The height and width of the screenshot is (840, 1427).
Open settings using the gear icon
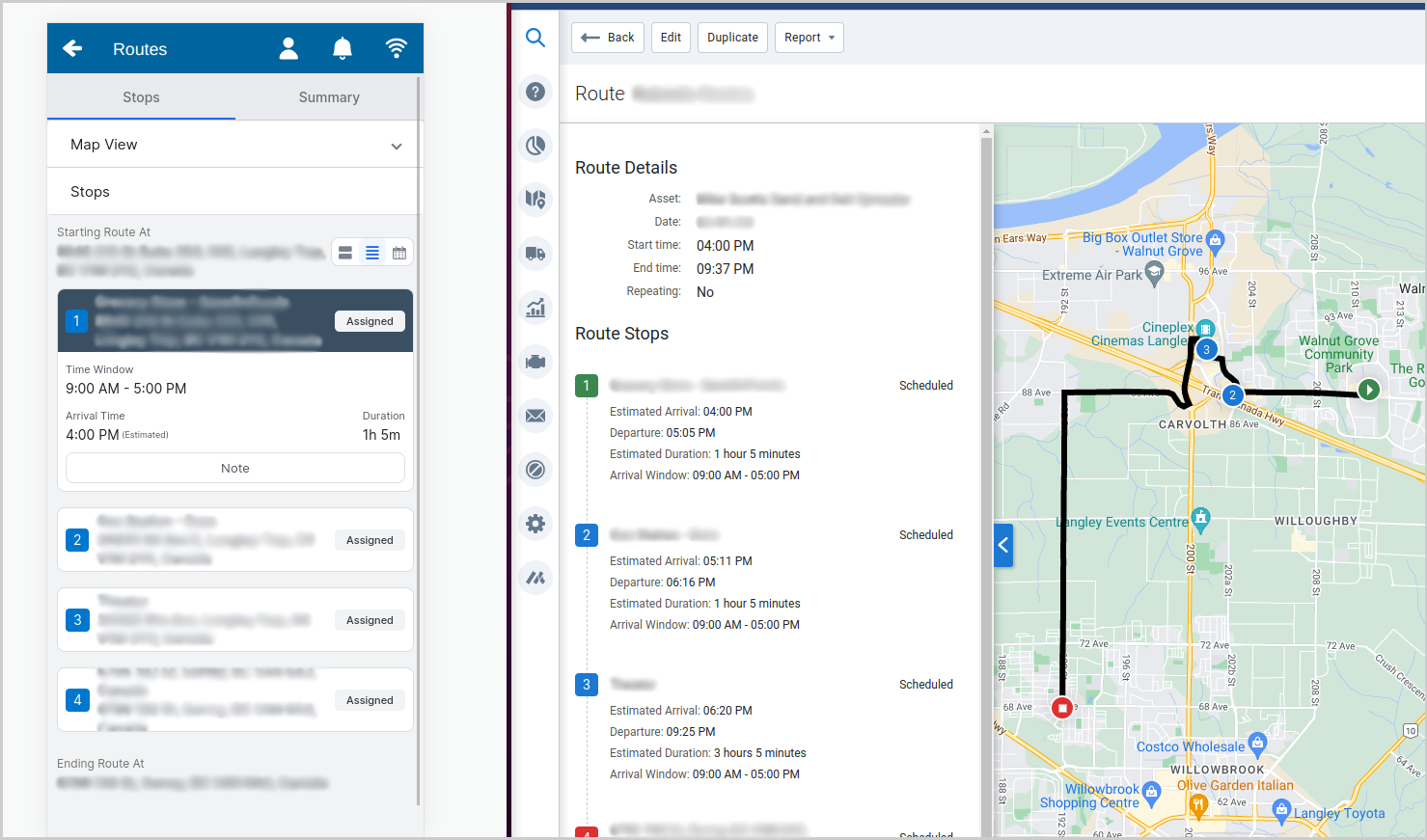pyautogui.click(x=535, y=524)
